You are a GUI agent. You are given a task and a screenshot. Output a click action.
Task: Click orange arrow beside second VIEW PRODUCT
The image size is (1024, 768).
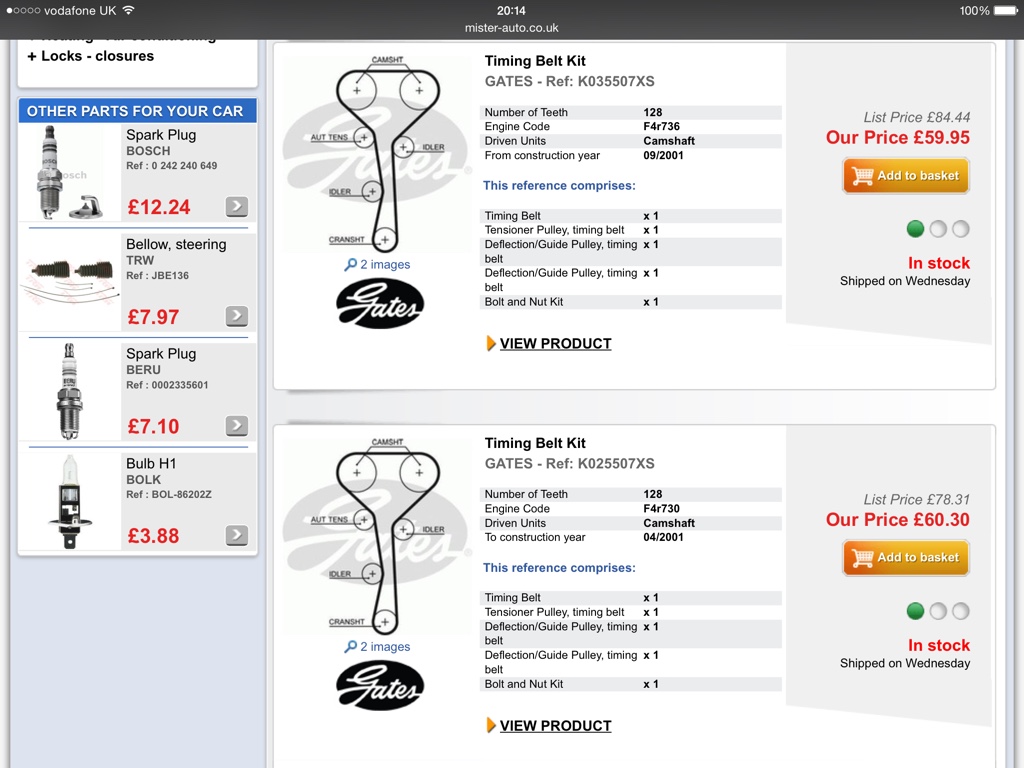coord(491,726)
